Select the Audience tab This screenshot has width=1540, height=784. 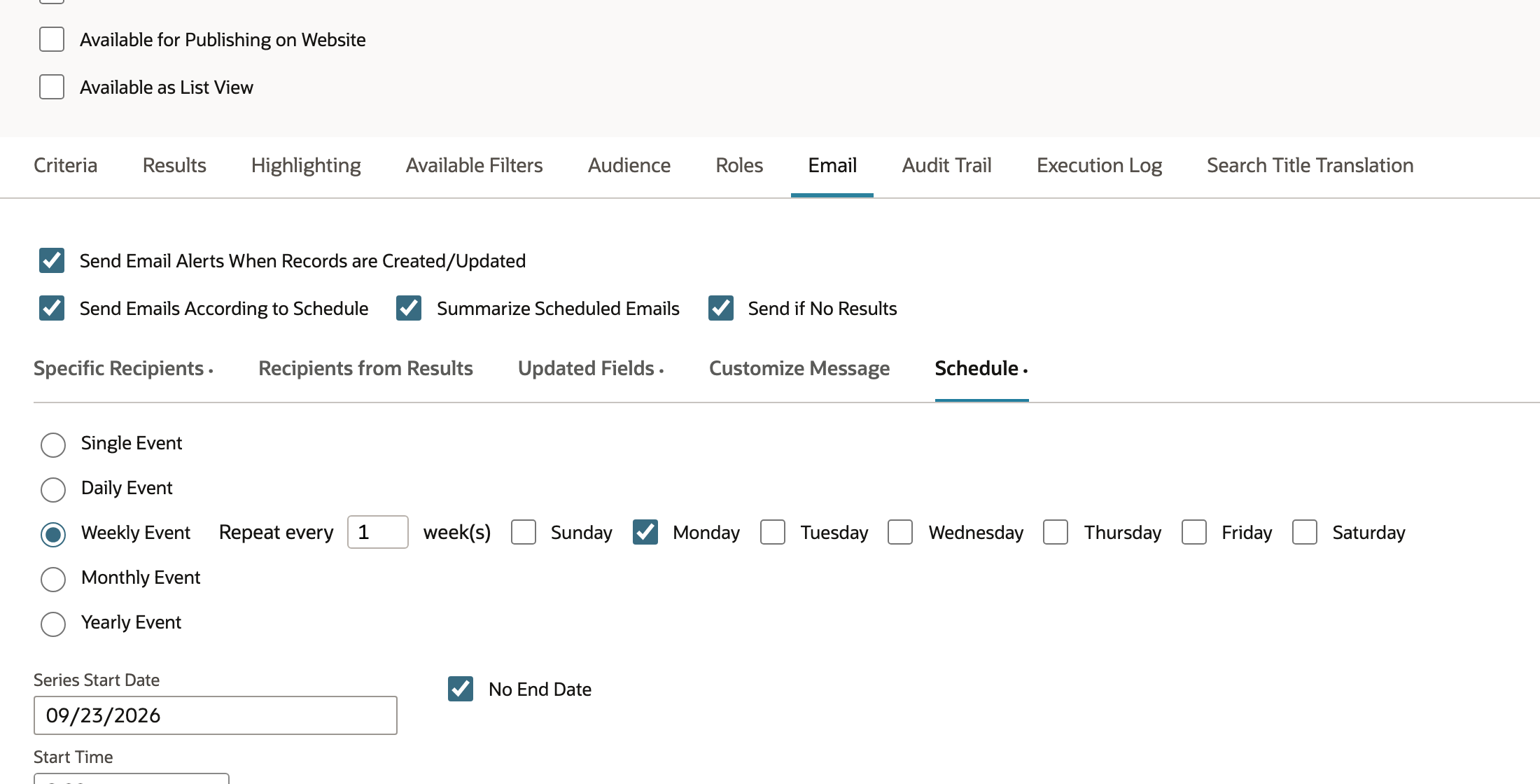629,165
